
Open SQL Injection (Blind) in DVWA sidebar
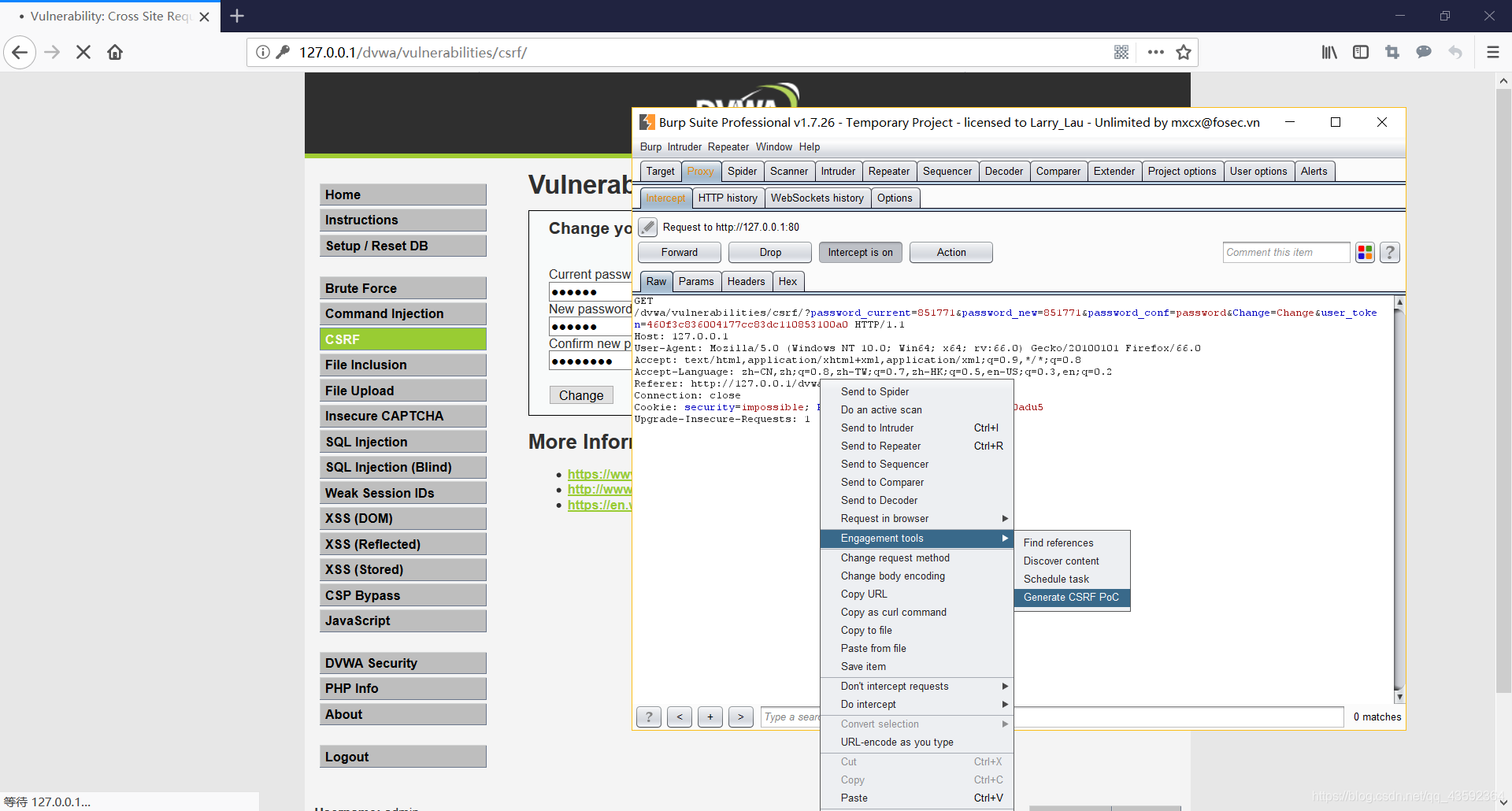click(403, 468)
